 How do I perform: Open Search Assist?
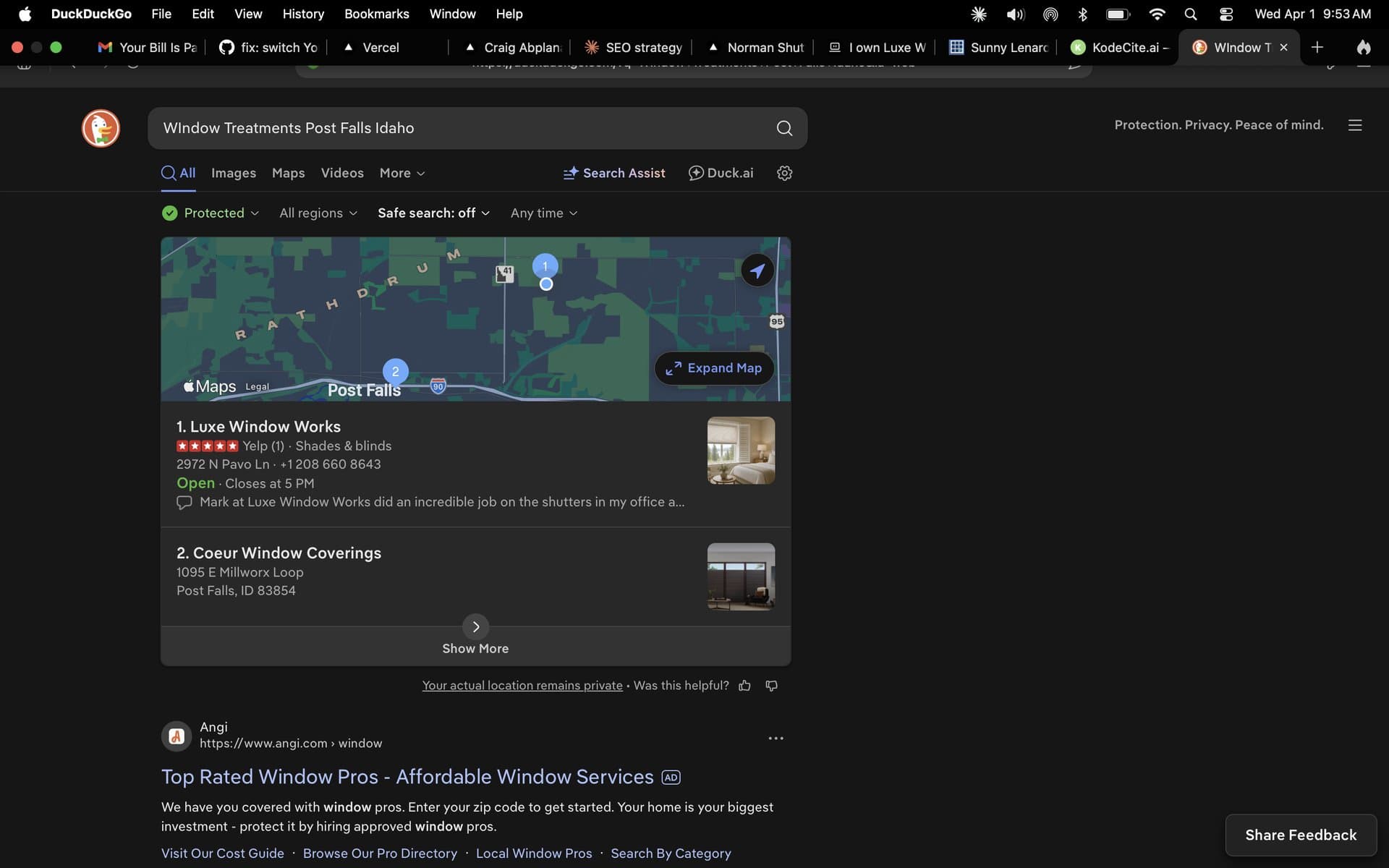tap(613, 173)
